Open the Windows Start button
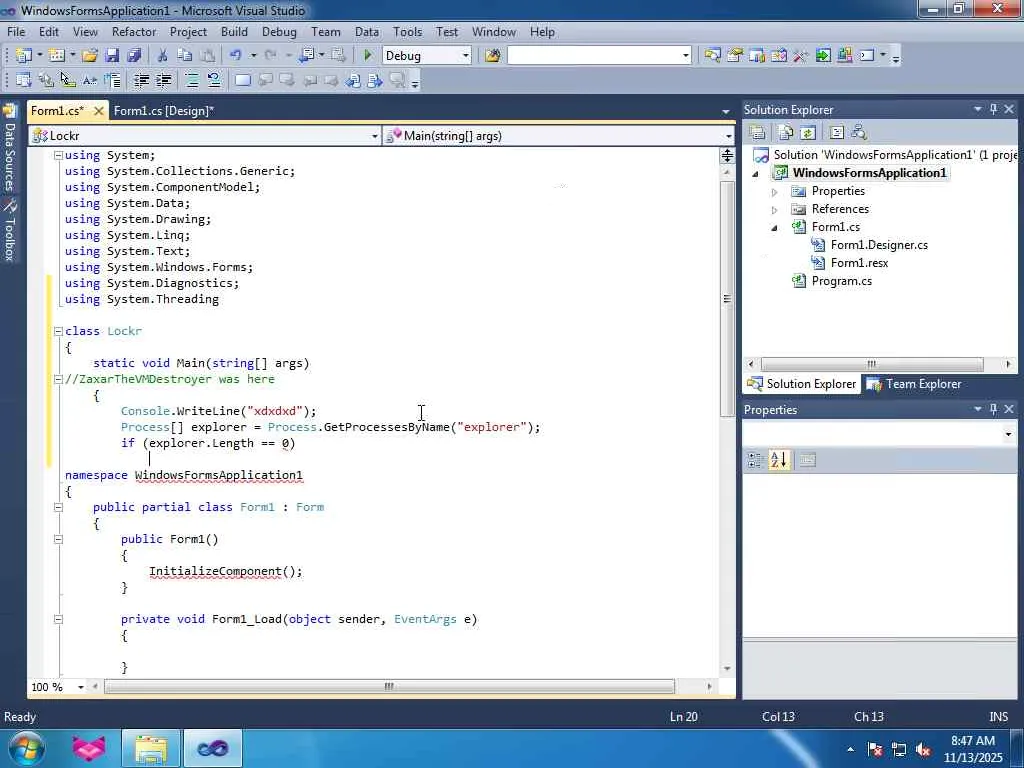Viewport: 1024px width, 768px height. click(25, 748)
